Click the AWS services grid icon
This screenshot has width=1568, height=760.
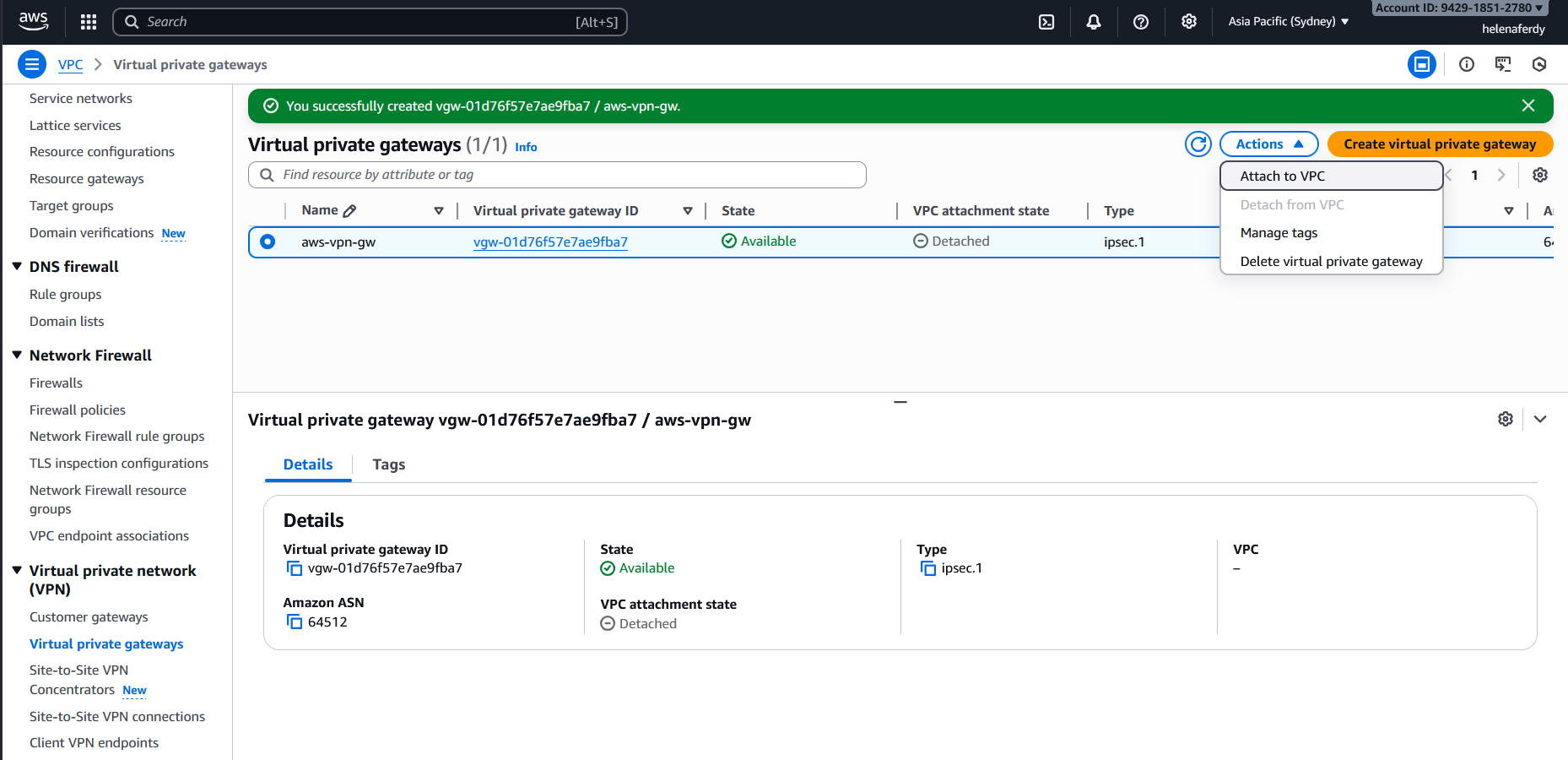[89, 22]
